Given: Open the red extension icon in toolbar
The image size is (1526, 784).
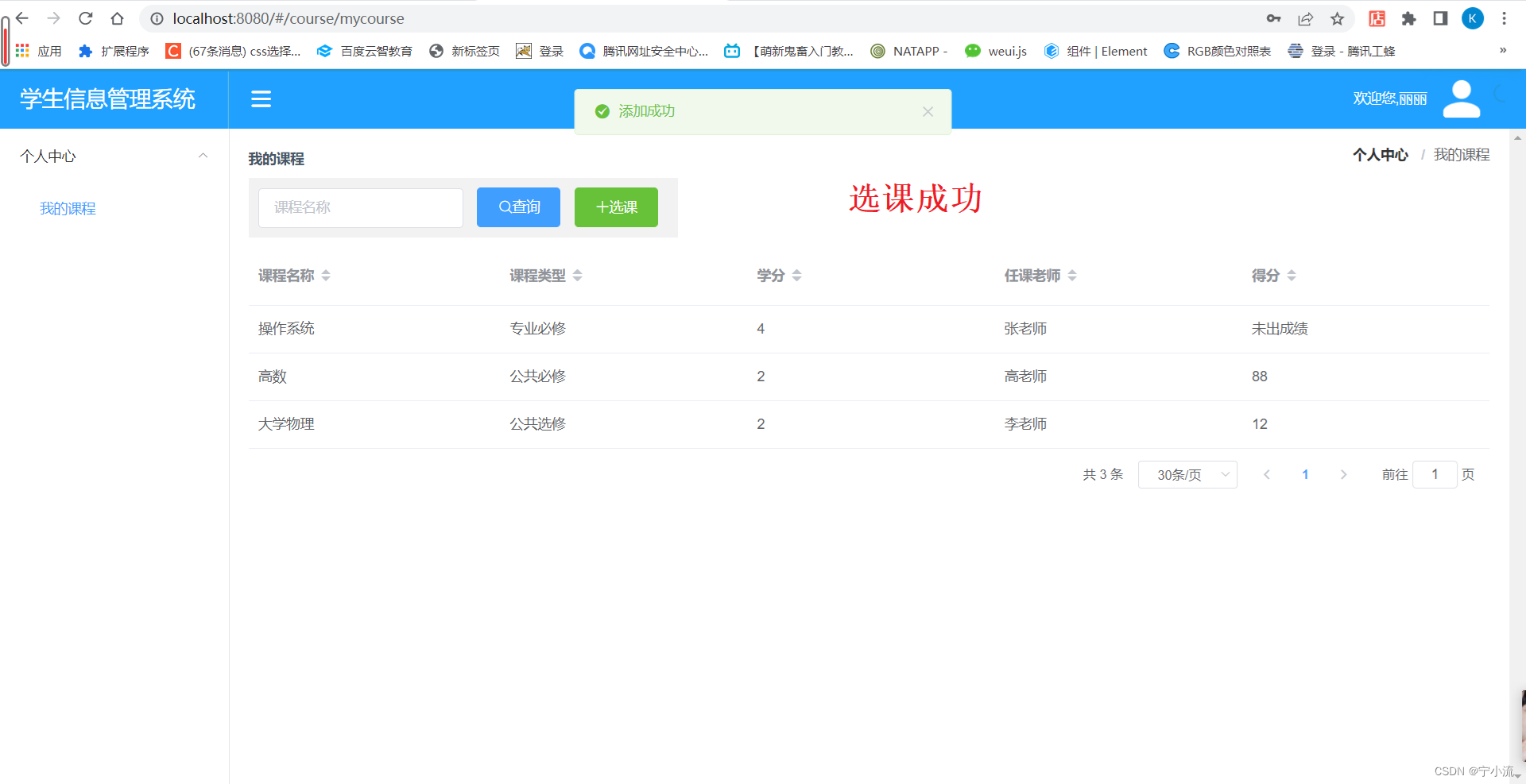Looking at the screenshot, I should [1377, 18].
